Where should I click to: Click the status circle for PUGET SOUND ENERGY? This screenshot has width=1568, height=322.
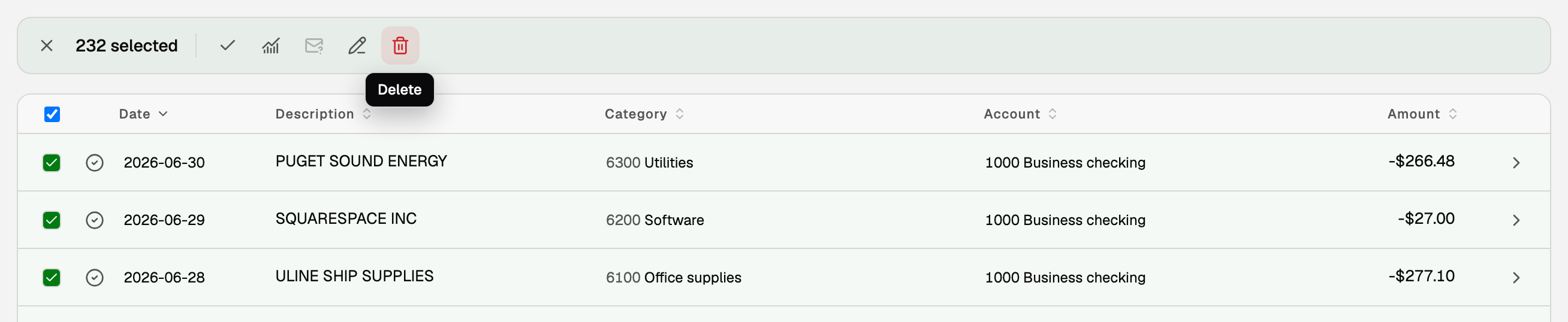pyautogui.click(x=94, y=163)
